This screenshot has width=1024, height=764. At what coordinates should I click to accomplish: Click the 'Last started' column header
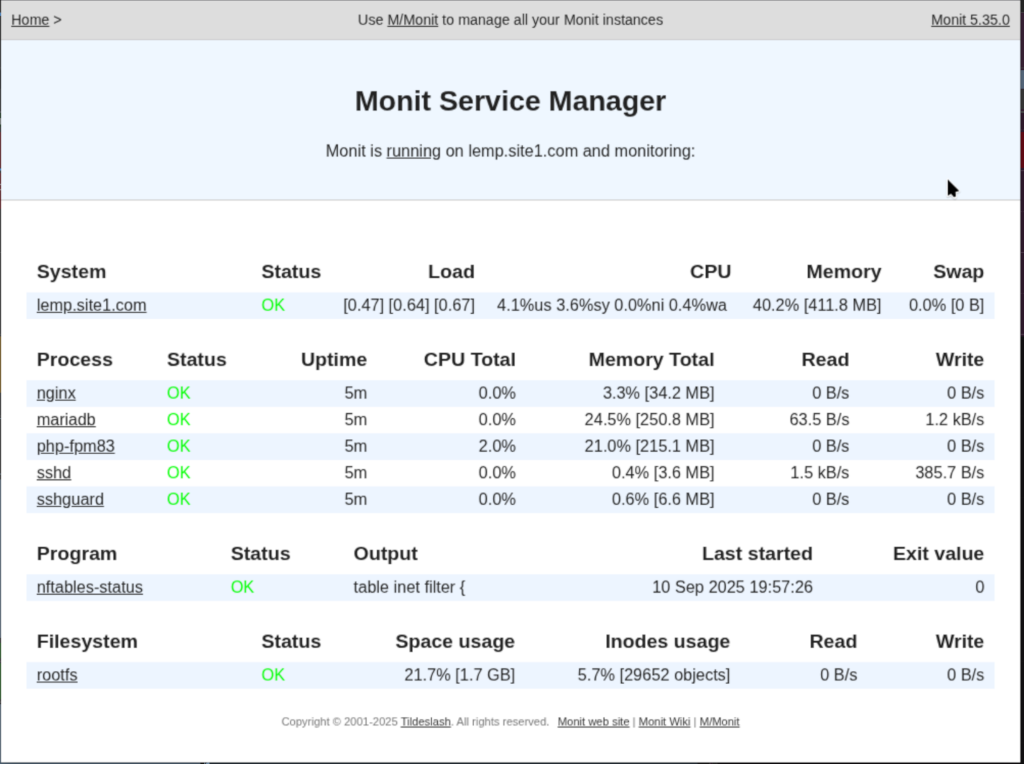(x=757, y=554)
